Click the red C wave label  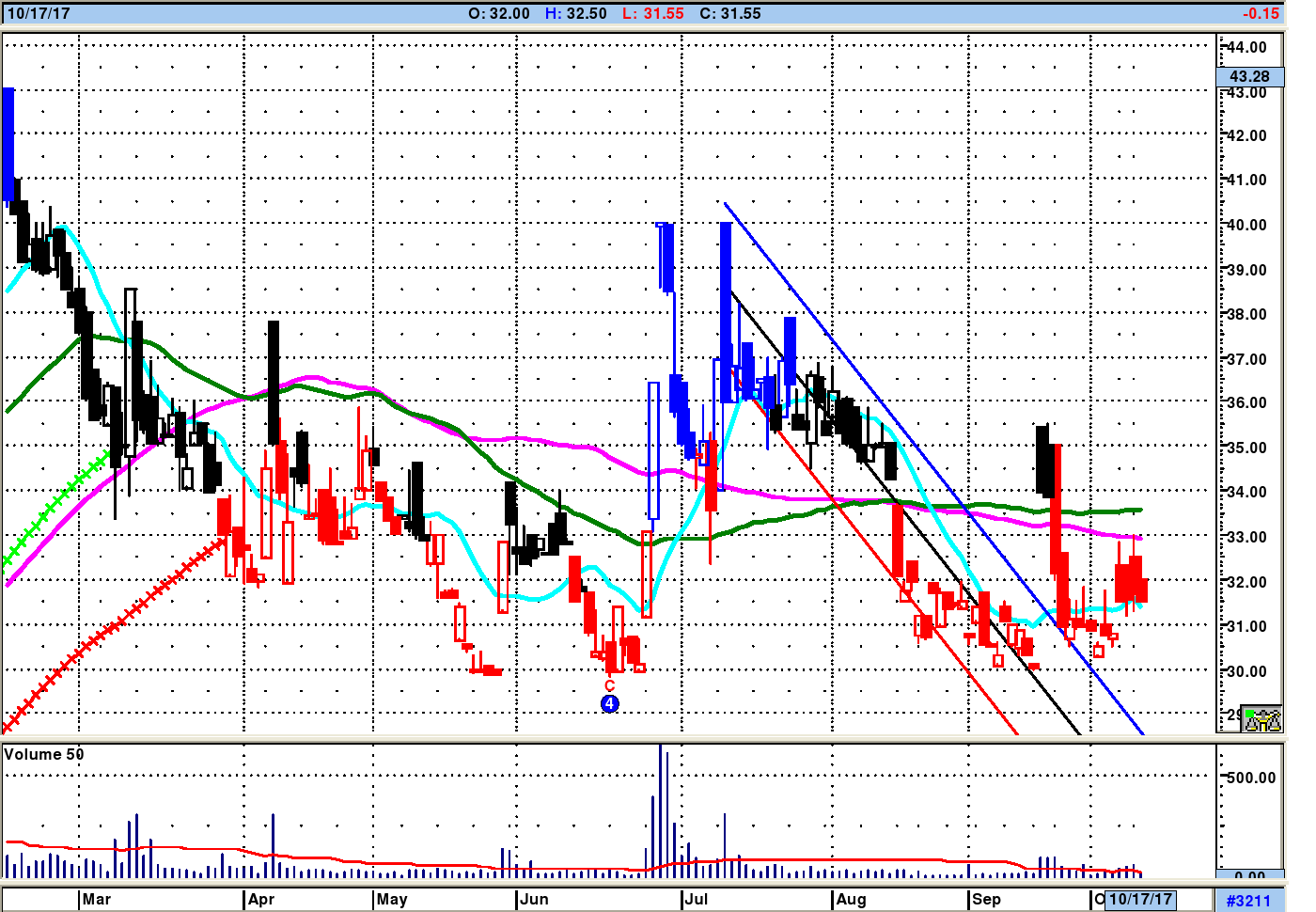click(609, 686)
